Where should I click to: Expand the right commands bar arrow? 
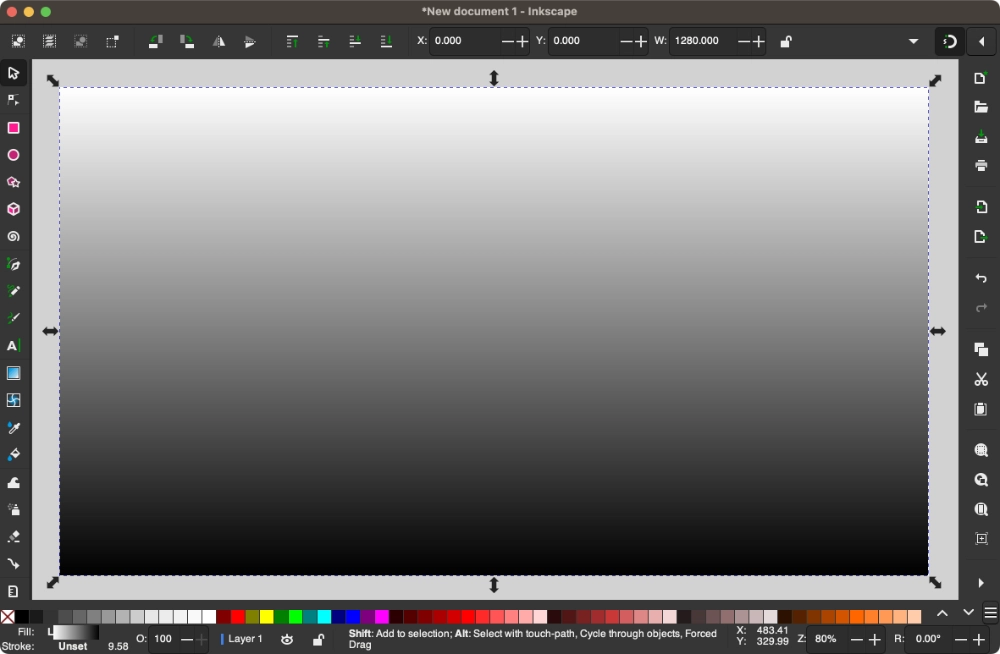coord(981,583)
